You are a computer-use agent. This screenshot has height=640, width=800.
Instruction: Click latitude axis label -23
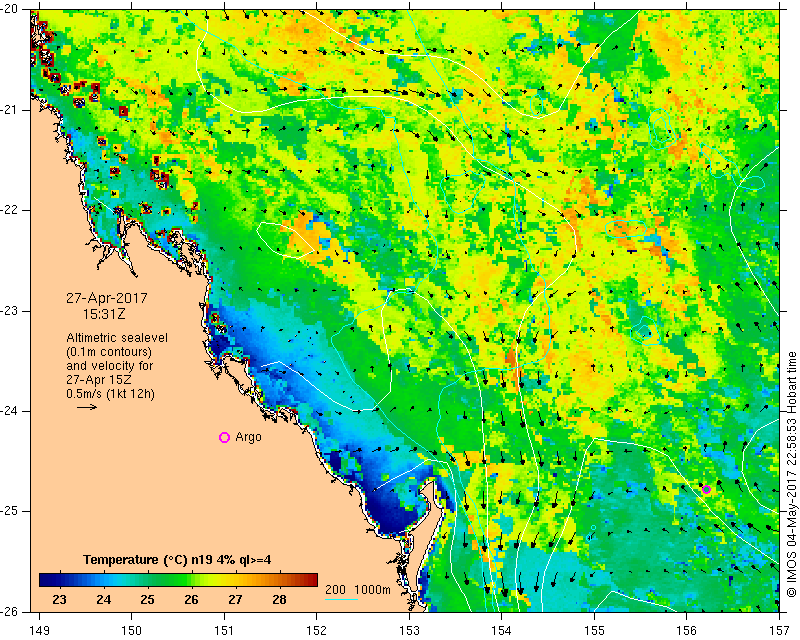point(9,311)
